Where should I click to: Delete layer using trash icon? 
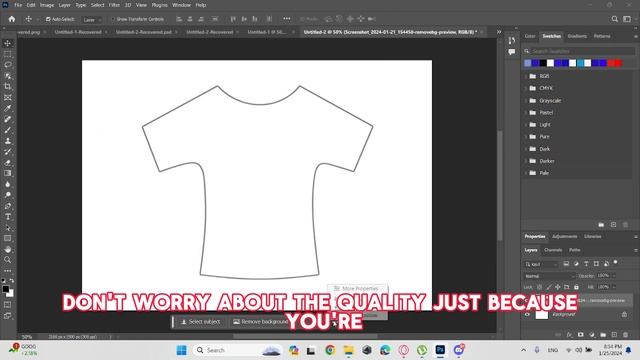pos(625,335)
